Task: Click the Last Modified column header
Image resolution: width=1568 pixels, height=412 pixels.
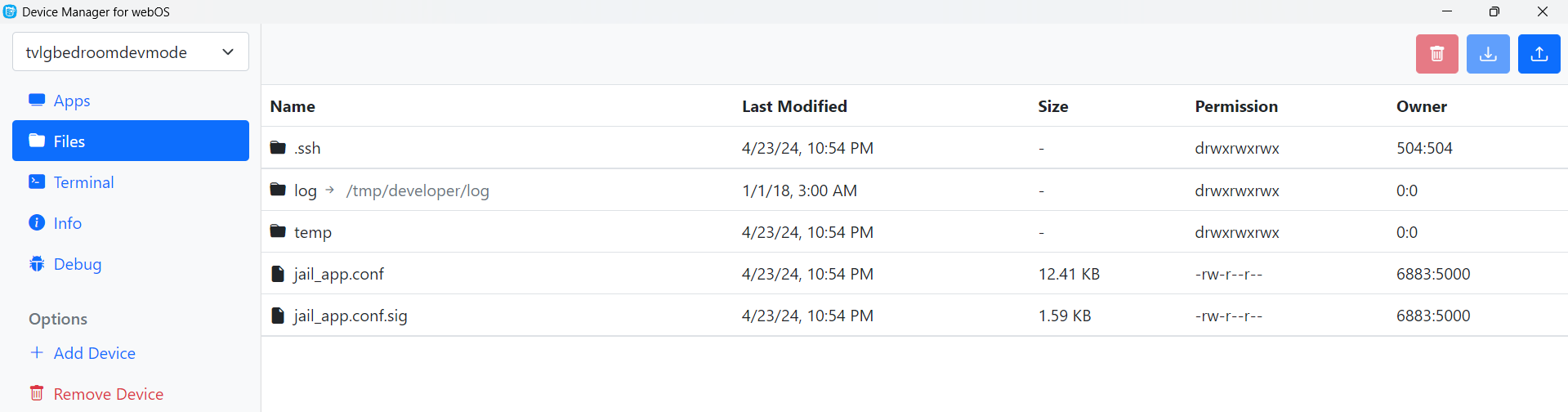Action: pos(794,106)
